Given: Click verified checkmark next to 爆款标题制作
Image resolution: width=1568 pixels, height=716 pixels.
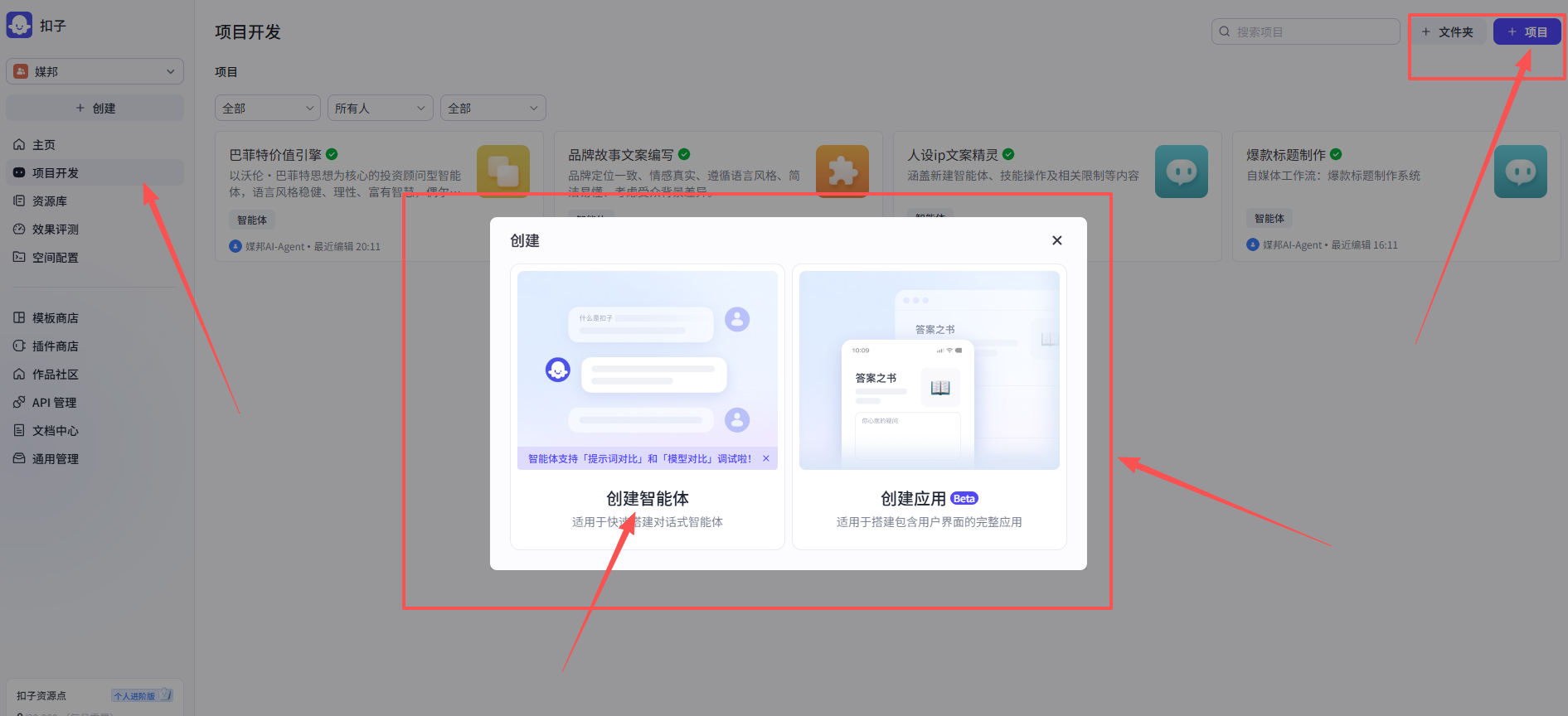Looking at the screenshot, I should click(1336, 154).
